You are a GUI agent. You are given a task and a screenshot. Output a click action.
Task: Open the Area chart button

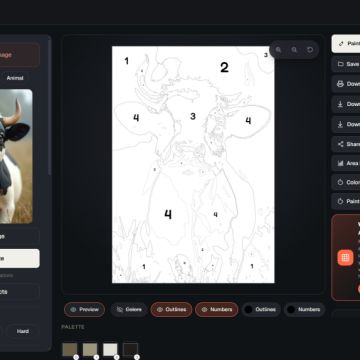click(x=346, y=163)
